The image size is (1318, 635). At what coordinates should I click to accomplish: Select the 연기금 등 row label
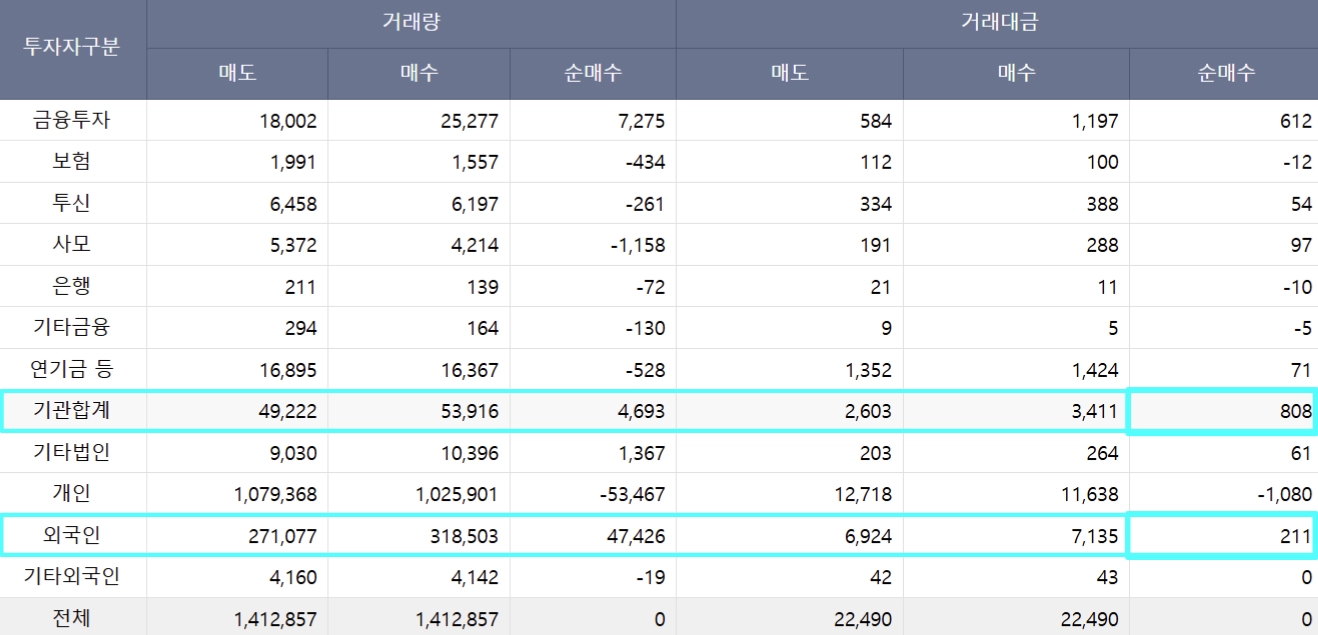pyautogui.click(x=72, y=370)
